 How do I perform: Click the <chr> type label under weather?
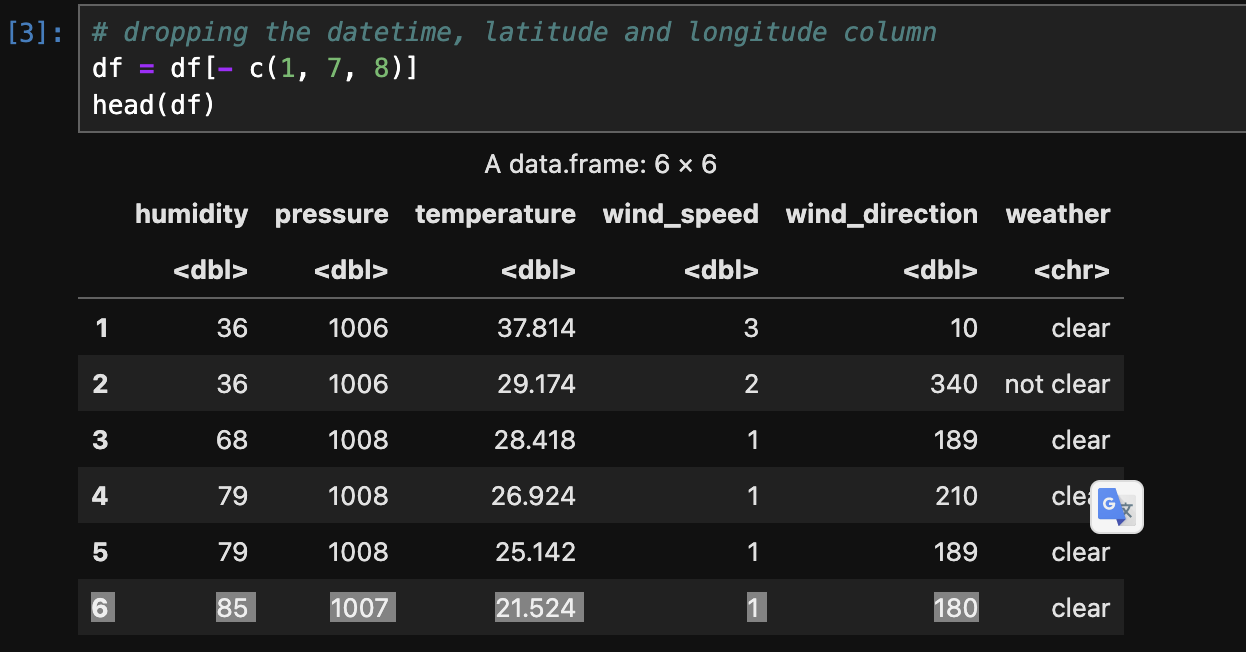[x=1071, y=270]
